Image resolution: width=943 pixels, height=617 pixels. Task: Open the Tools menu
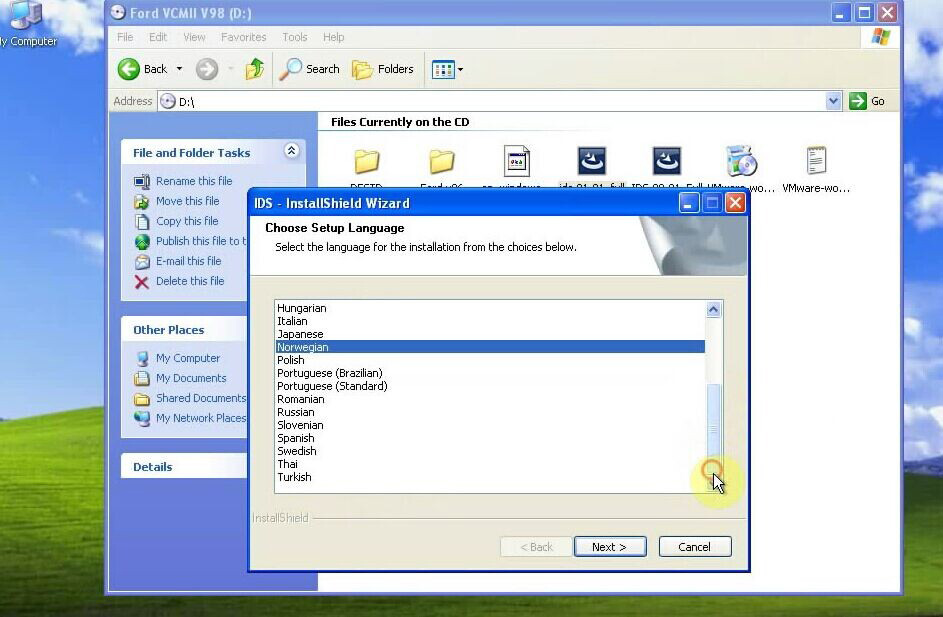coord(295,37)
